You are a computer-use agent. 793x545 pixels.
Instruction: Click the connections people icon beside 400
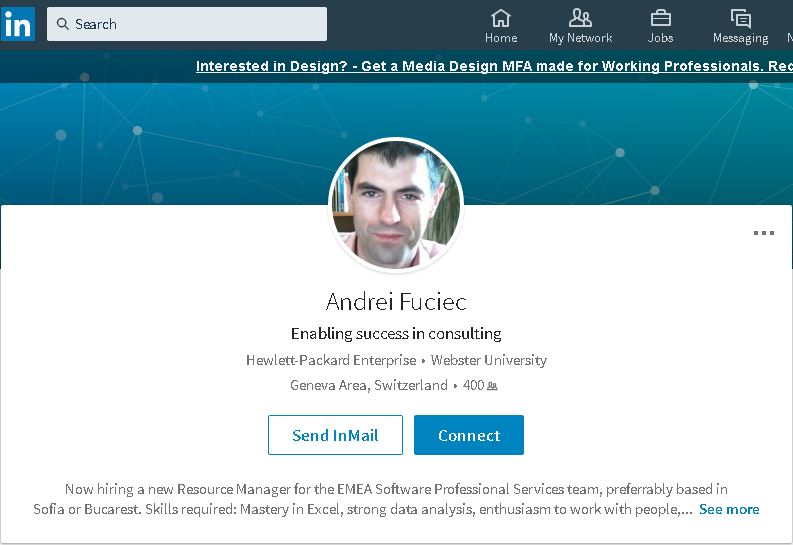tap(492, 386)
